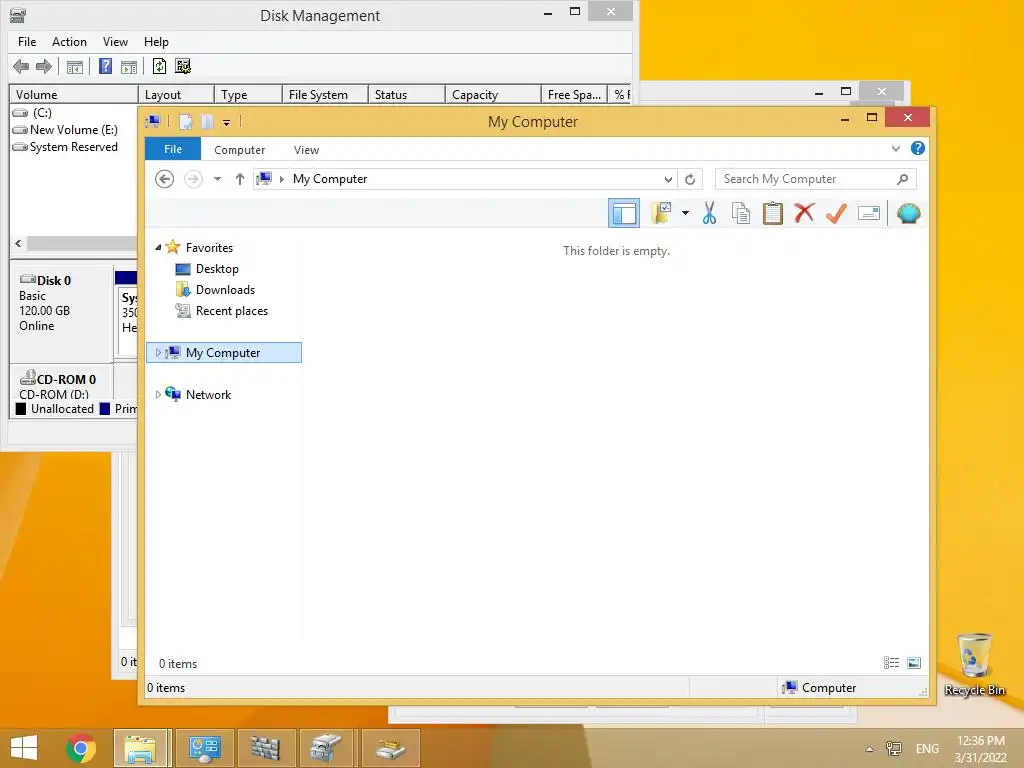The height and width of the screenshot is (768, 1024).
Task: Click Layout column header in Disk Management
Action: [176, 95]
